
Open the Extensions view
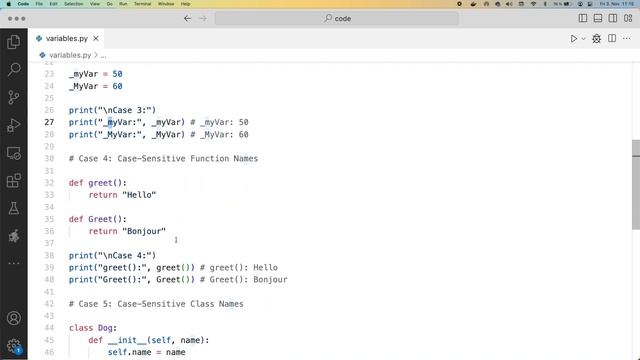point(13,180)
